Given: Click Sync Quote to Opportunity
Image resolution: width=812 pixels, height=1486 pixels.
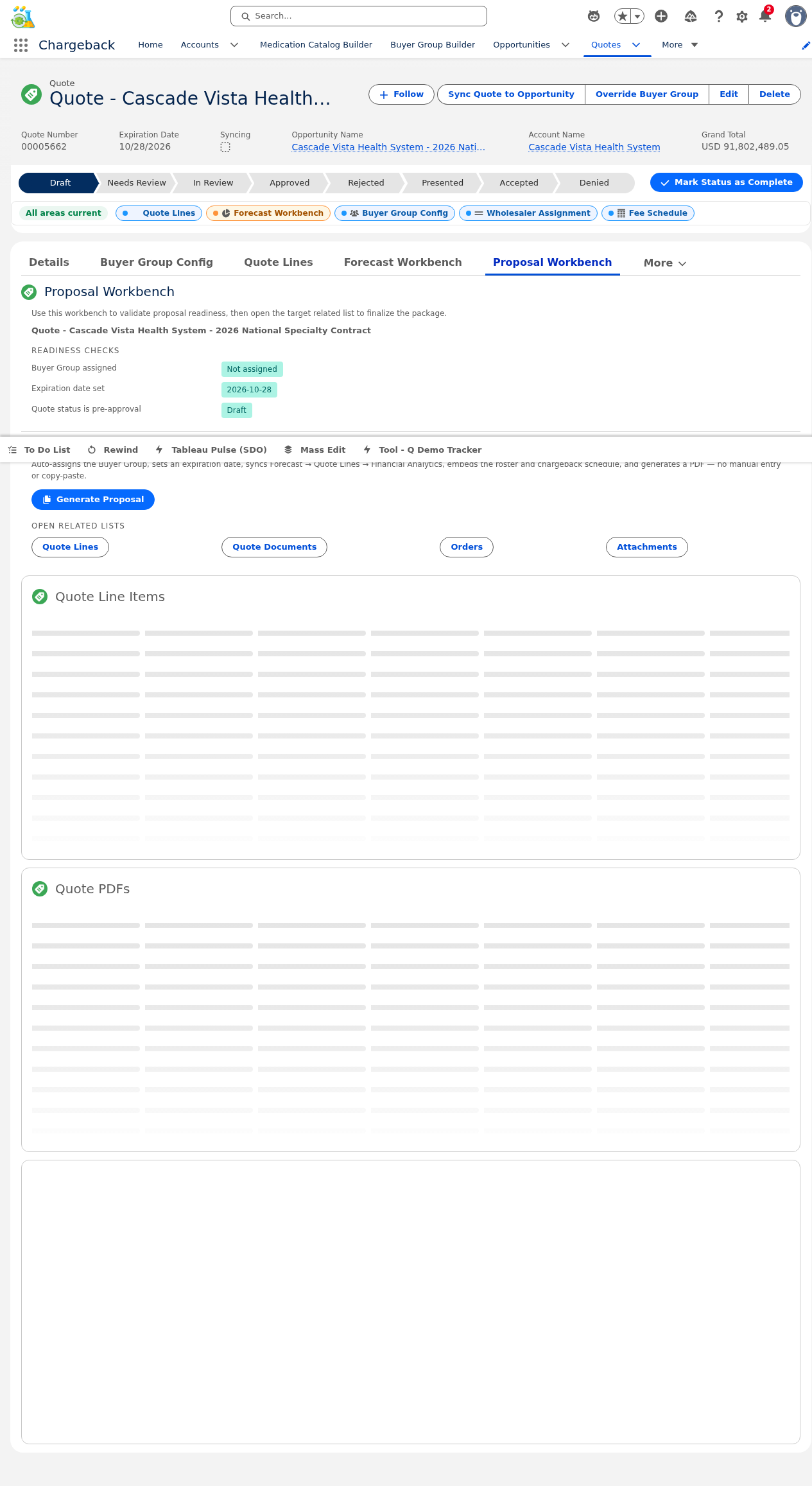Looking at the screenshot, I should (x=511, y=94).
